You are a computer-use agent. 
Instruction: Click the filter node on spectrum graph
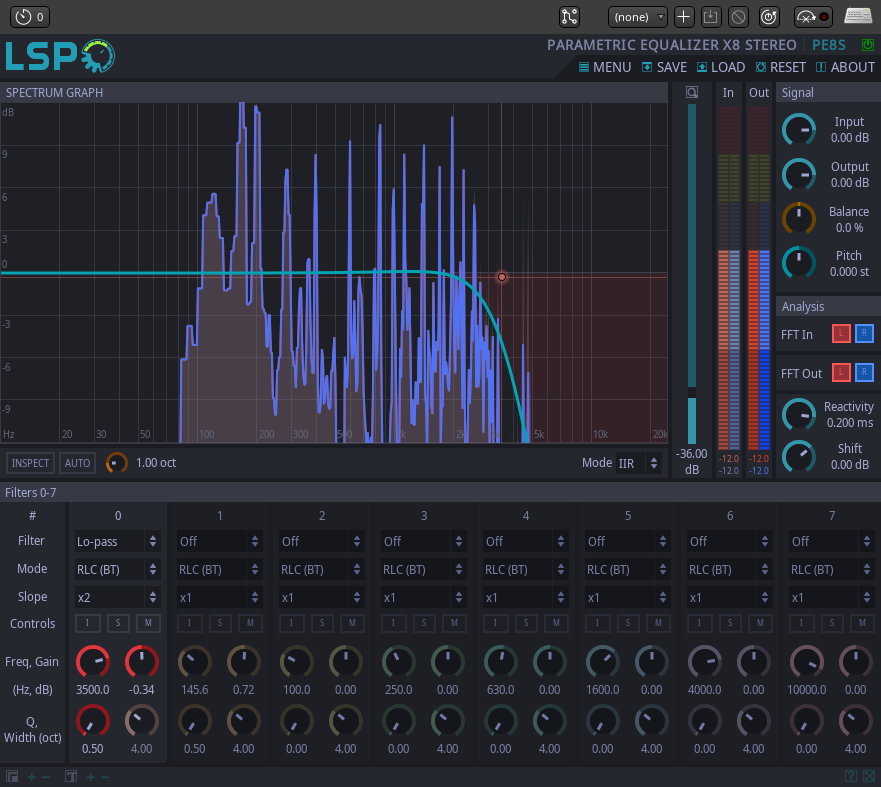(502, 277)
